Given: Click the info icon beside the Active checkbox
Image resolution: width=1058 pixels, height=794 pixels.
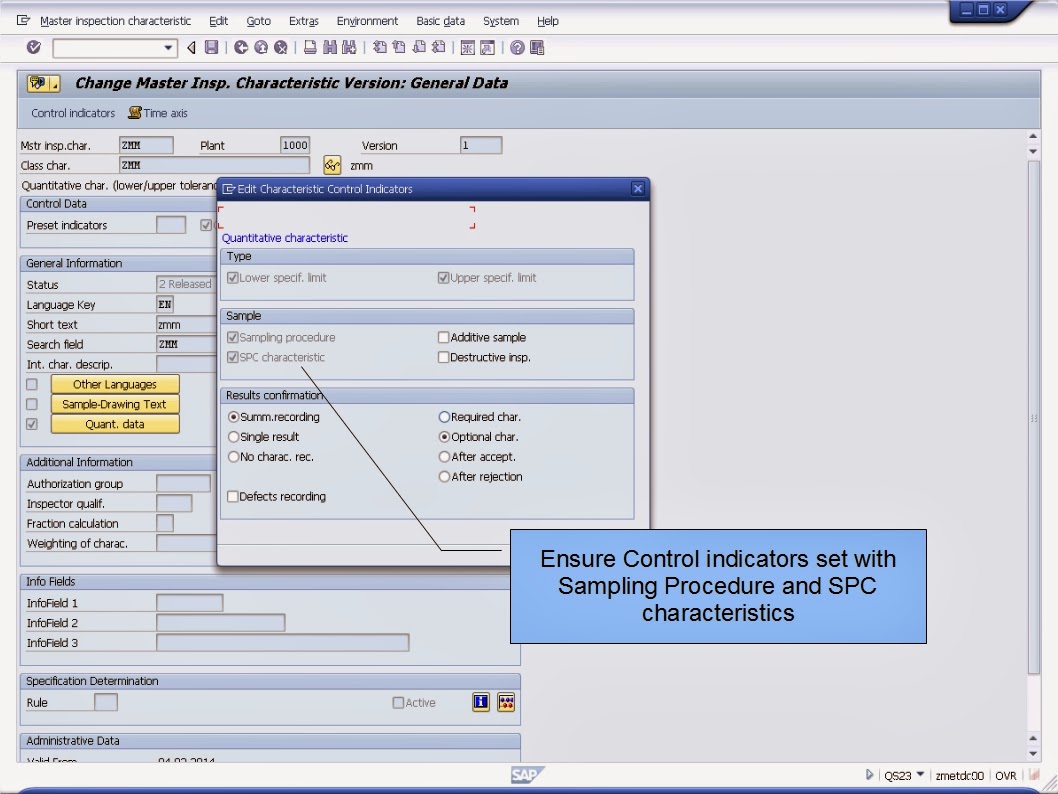Looking at the screenshot, I should [481, 702].
